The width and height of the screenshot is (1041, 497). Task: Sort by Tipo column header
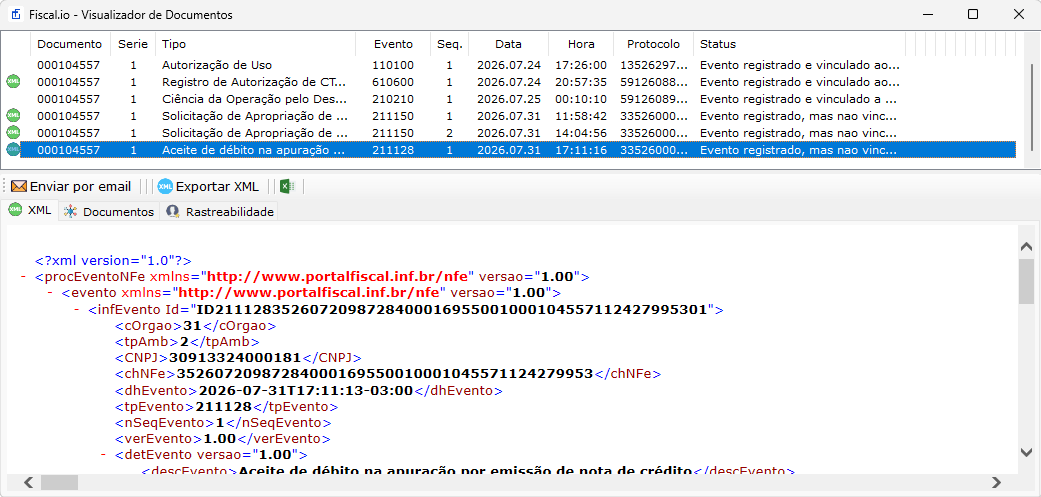pyautogui.click(x=256, y=44)
